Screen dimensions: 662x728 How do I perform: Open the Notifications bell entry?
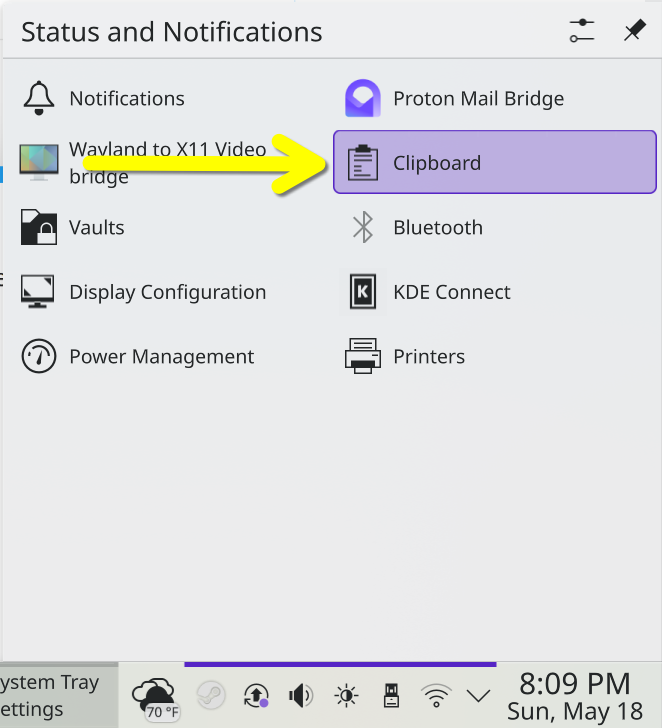coord(169,98)
